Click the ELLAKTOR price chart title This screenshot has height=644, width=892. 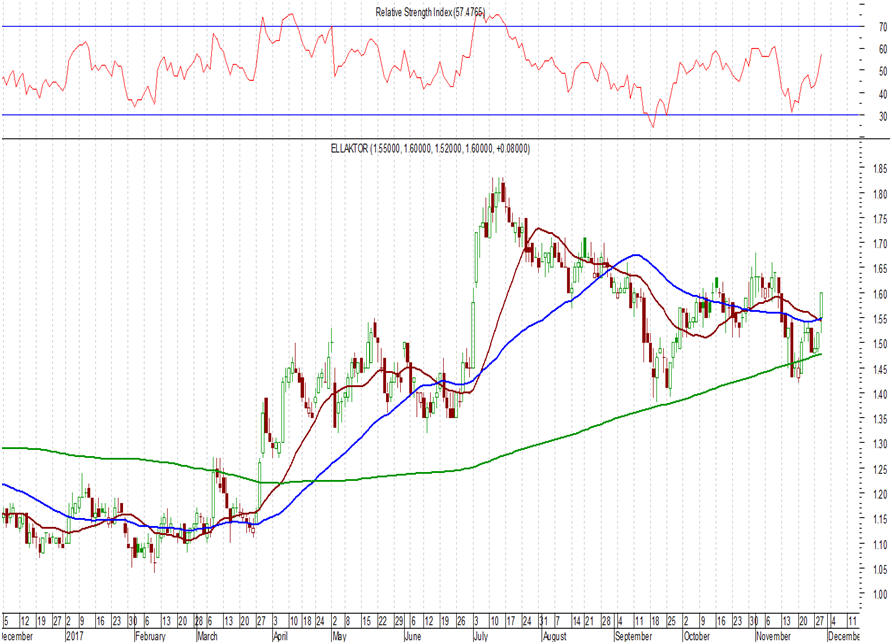pos(429,148)
